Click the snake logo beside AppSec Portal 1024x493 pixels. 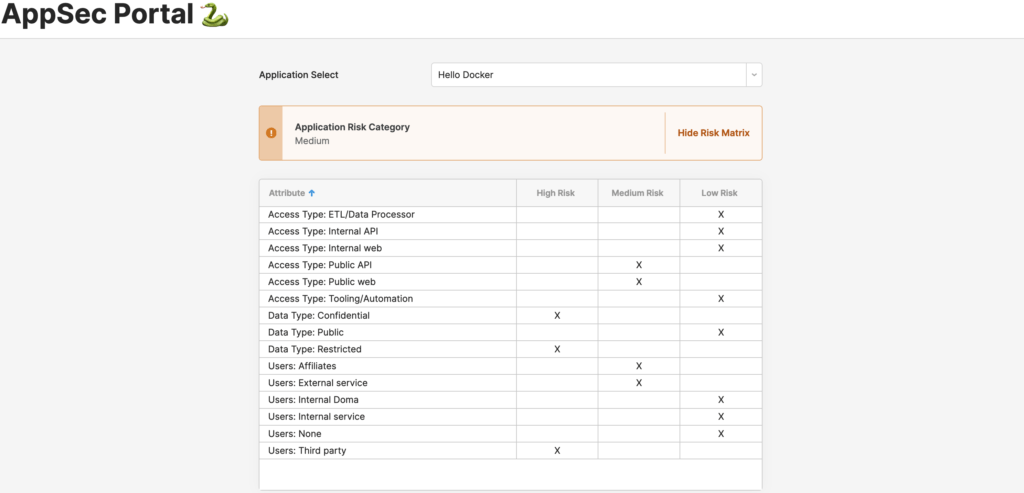(215, 14)
